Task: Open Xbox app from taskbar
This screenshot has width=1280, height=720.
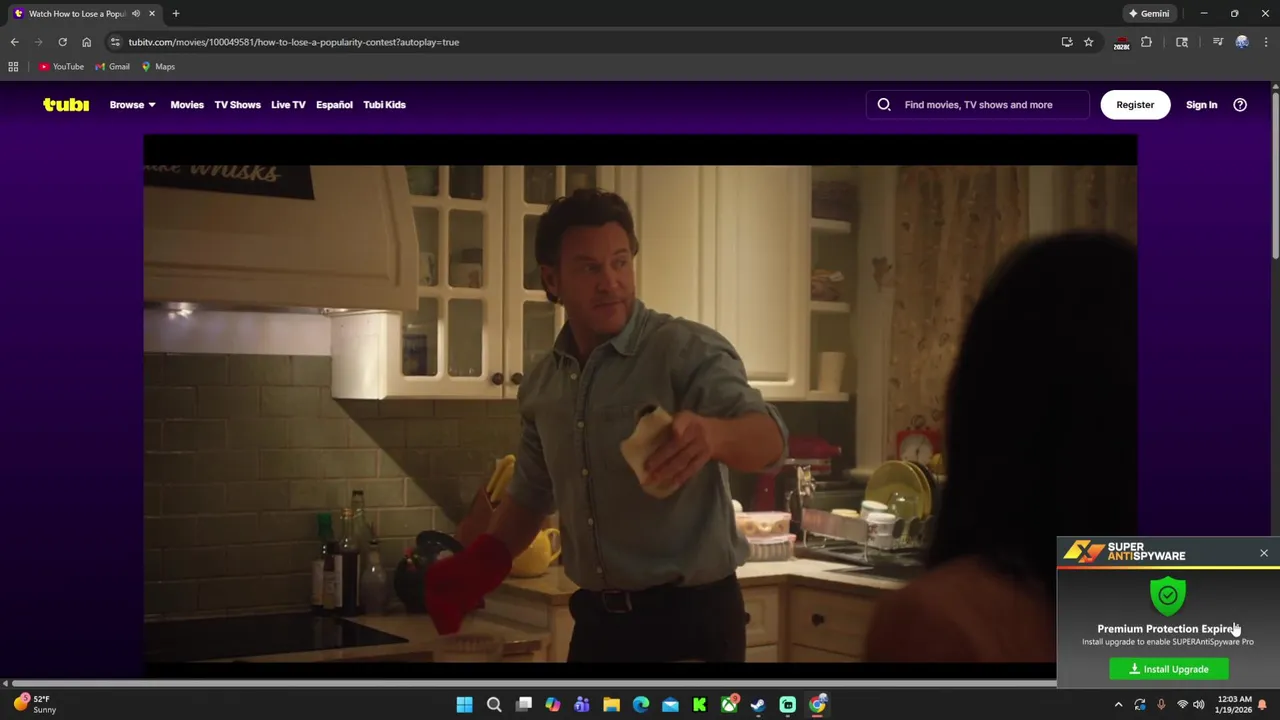Action: (729, 705)
